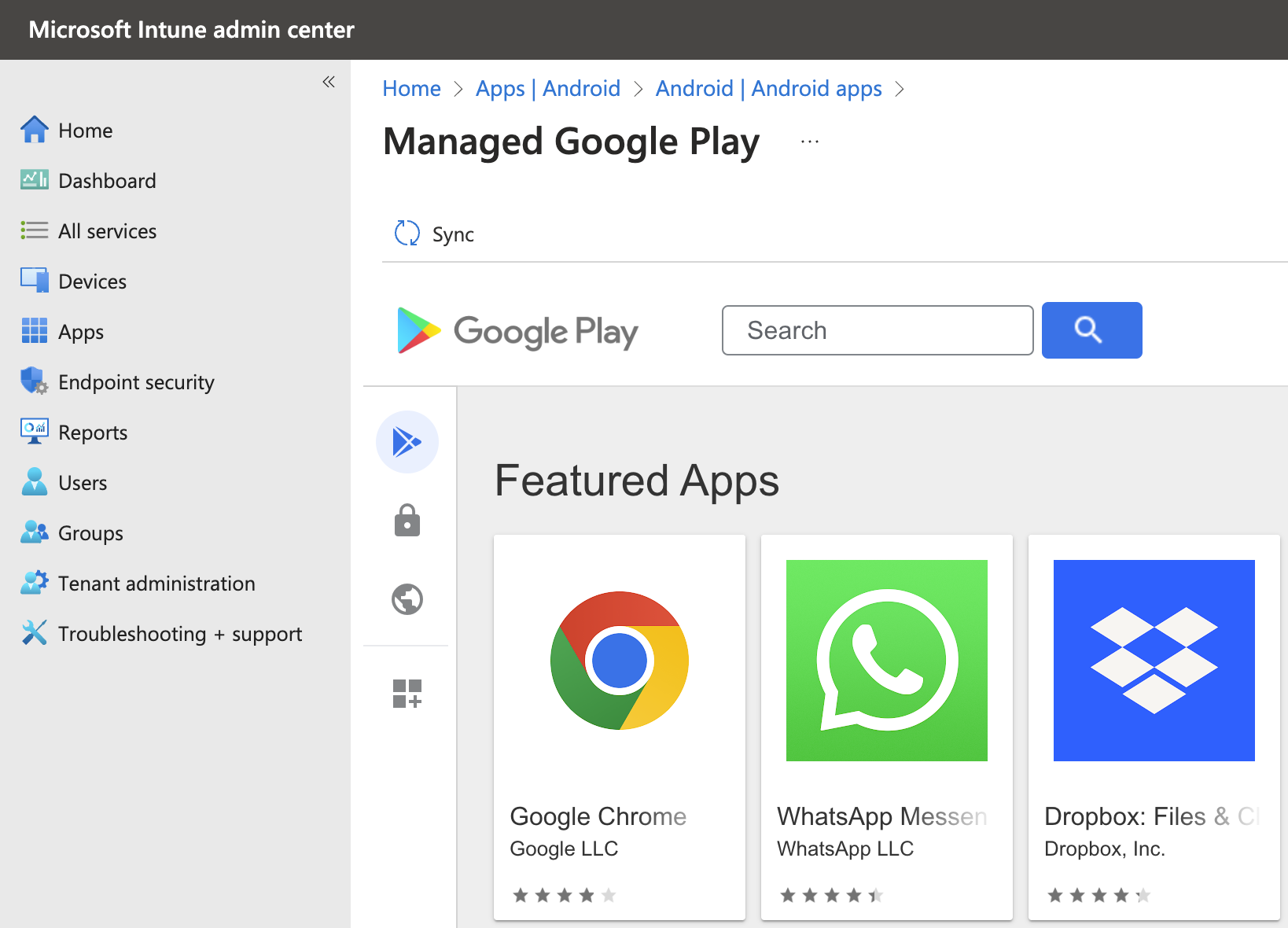Go to Devices in the sidebar
The height and width of the screenshot is (928, 1288).
[93, 282]
